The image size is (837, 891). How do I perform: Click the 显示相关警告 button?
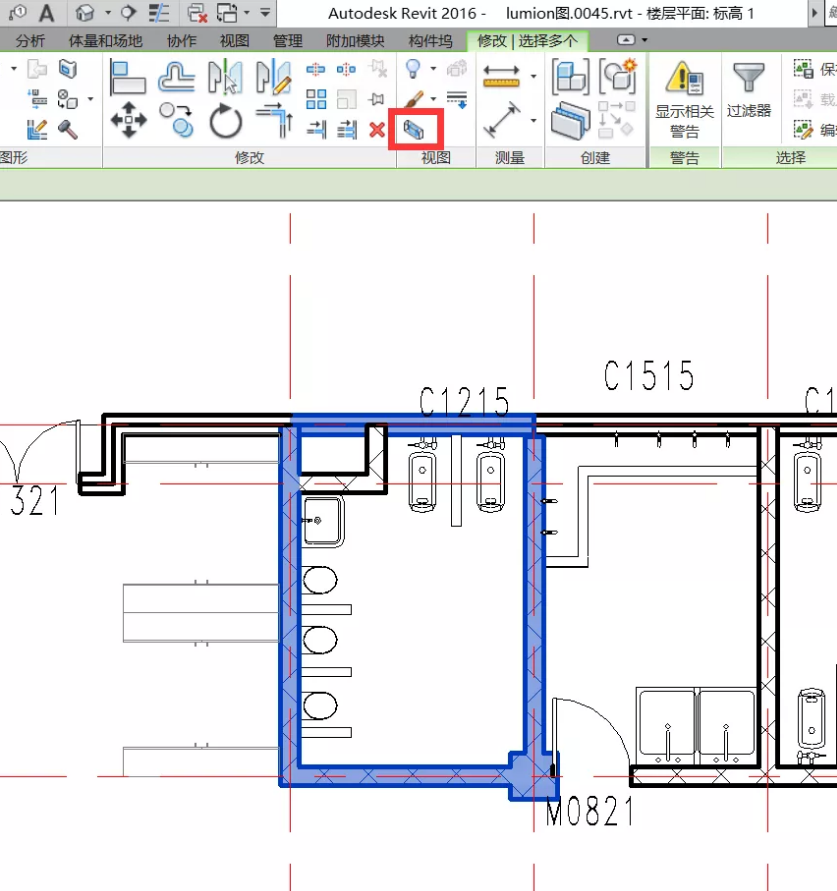coord(684,99)
